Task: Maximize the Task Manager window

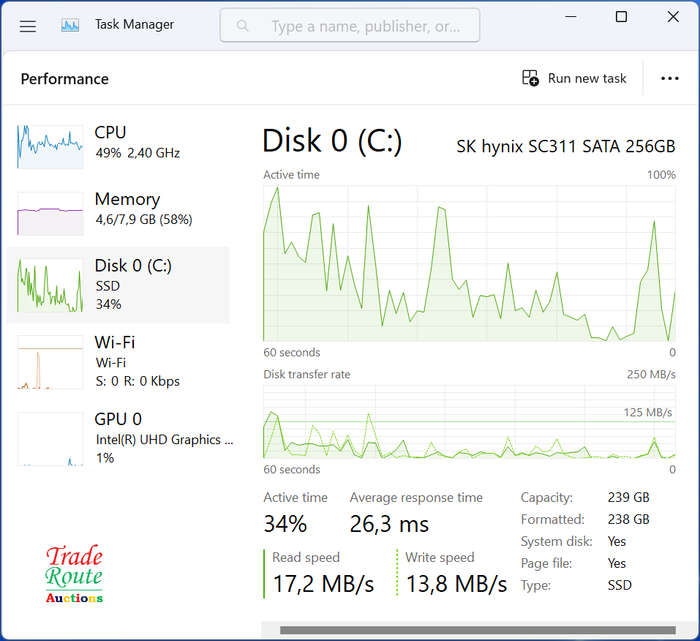Action: coord(621,17)
